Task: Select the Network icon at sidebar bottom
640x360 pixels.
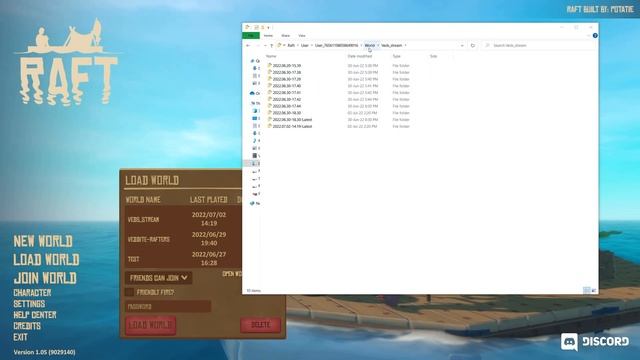Action: (x=252, y=203)
